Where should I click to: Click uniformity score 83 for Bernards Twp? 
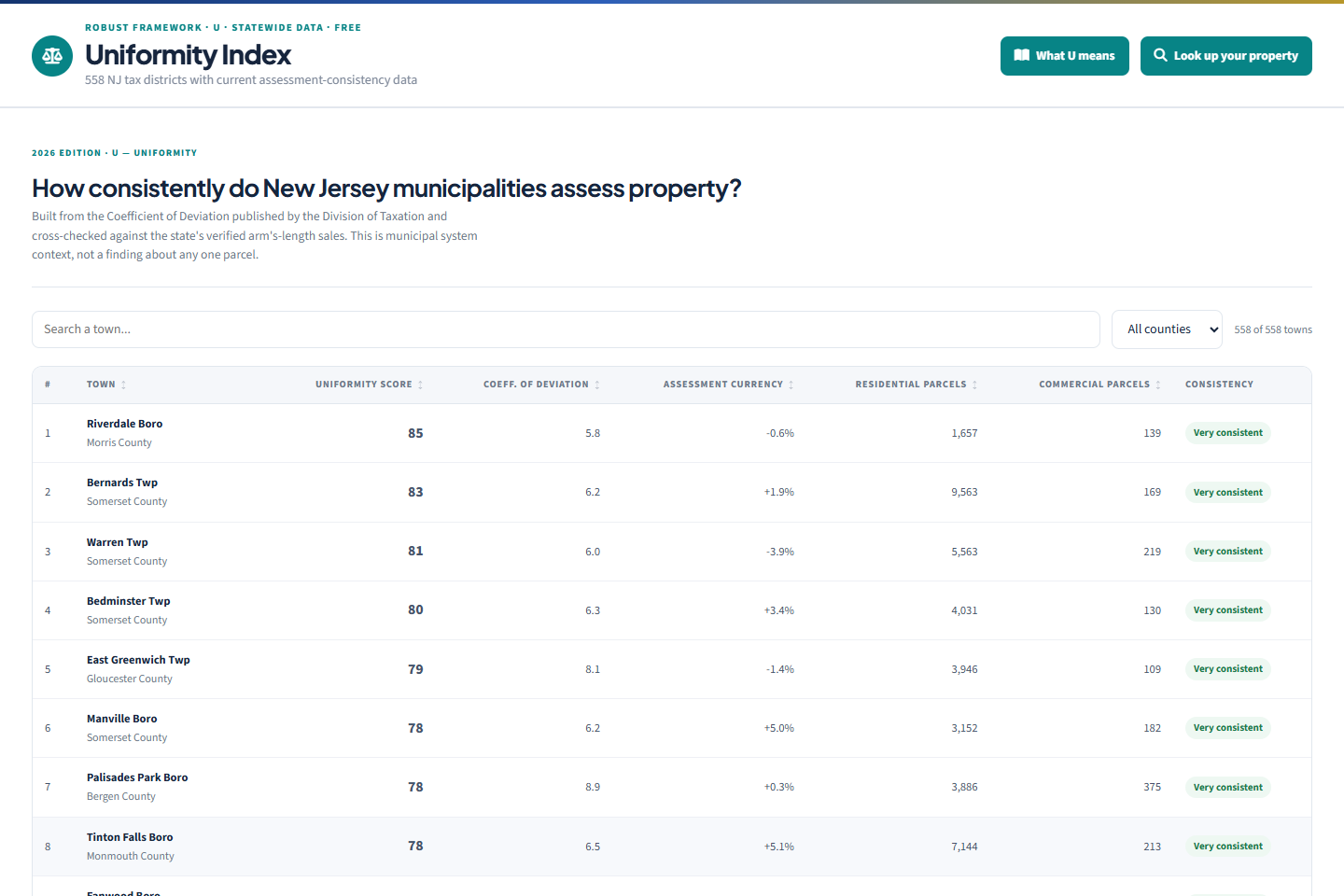point(415,492)
